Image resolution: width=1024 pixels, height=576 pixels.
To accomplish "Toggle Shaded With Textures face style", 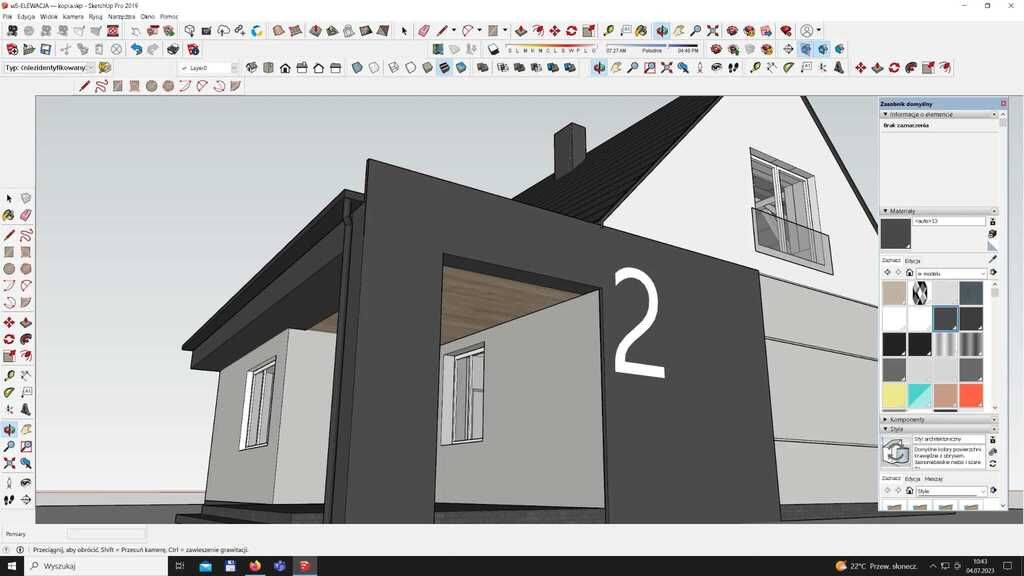I will 444,68.
